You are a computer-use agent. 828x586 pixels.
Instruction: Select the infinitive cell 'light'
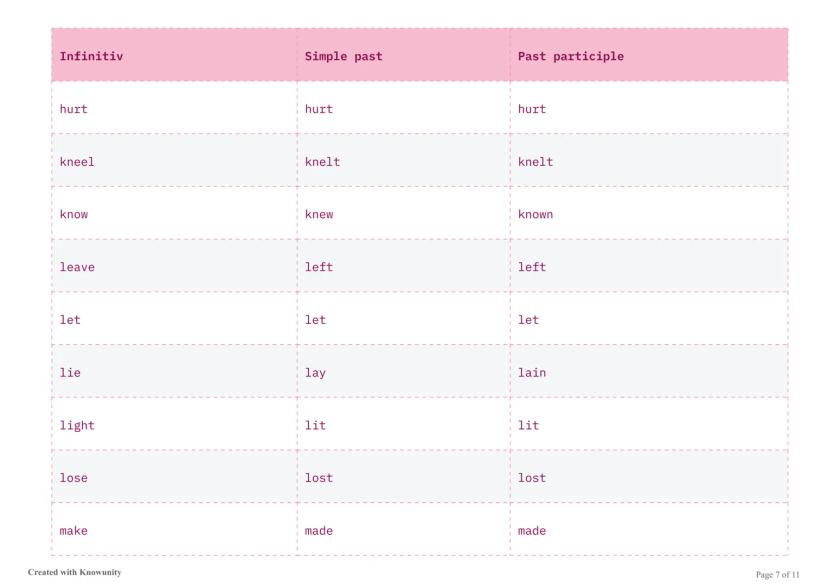point(77,425)
